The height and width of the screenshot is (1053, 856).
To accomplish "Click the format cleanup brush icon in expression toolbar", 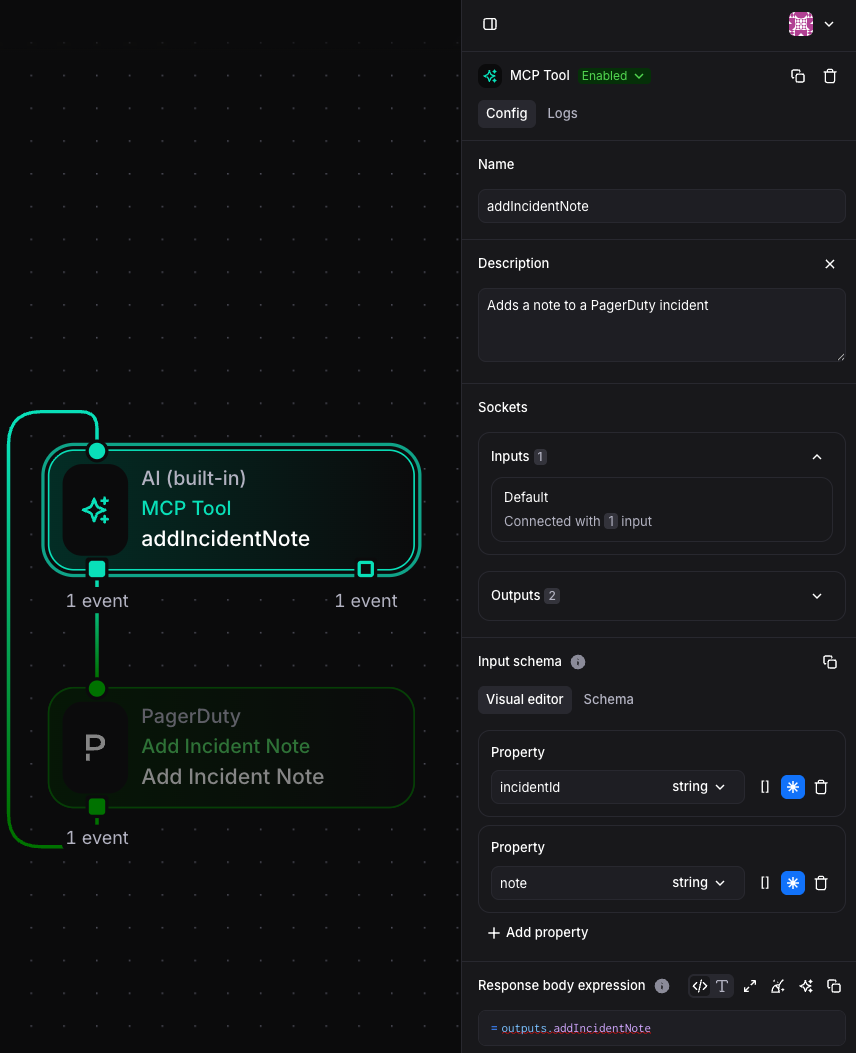I will 777,986.
